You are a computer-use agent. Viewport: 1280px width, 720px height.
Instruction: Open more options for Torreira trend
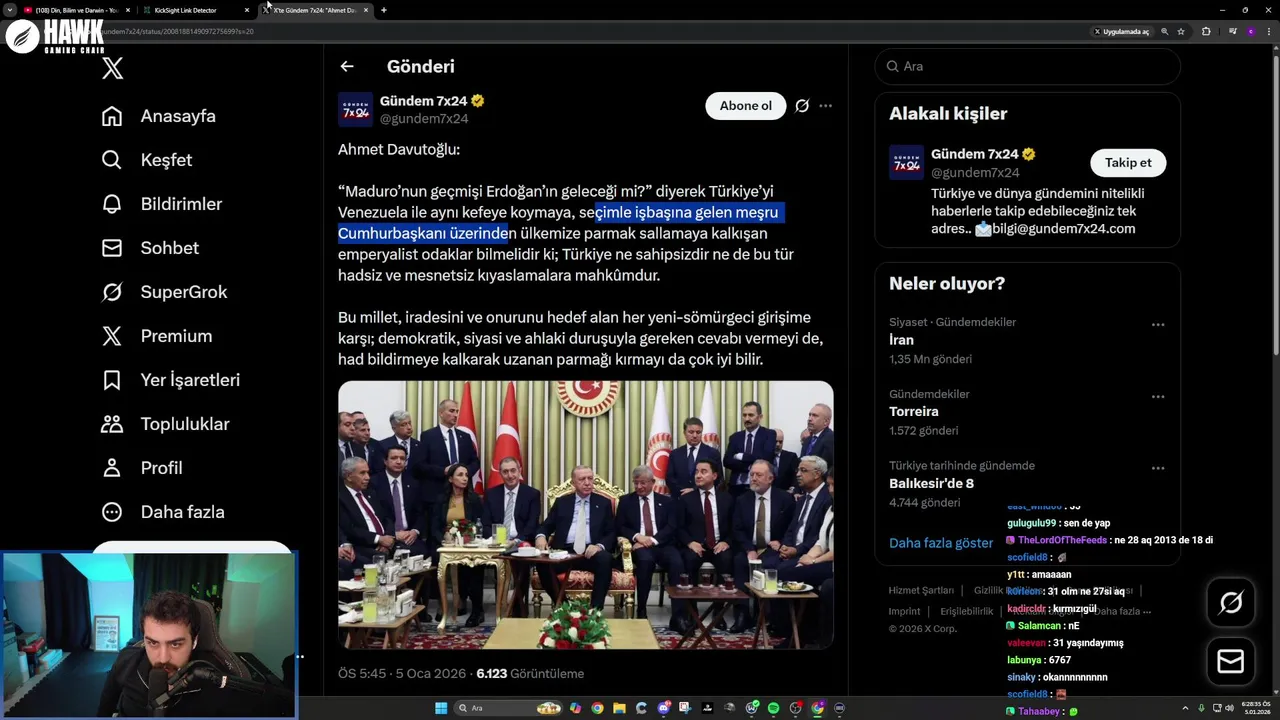tap(1158, 397)
